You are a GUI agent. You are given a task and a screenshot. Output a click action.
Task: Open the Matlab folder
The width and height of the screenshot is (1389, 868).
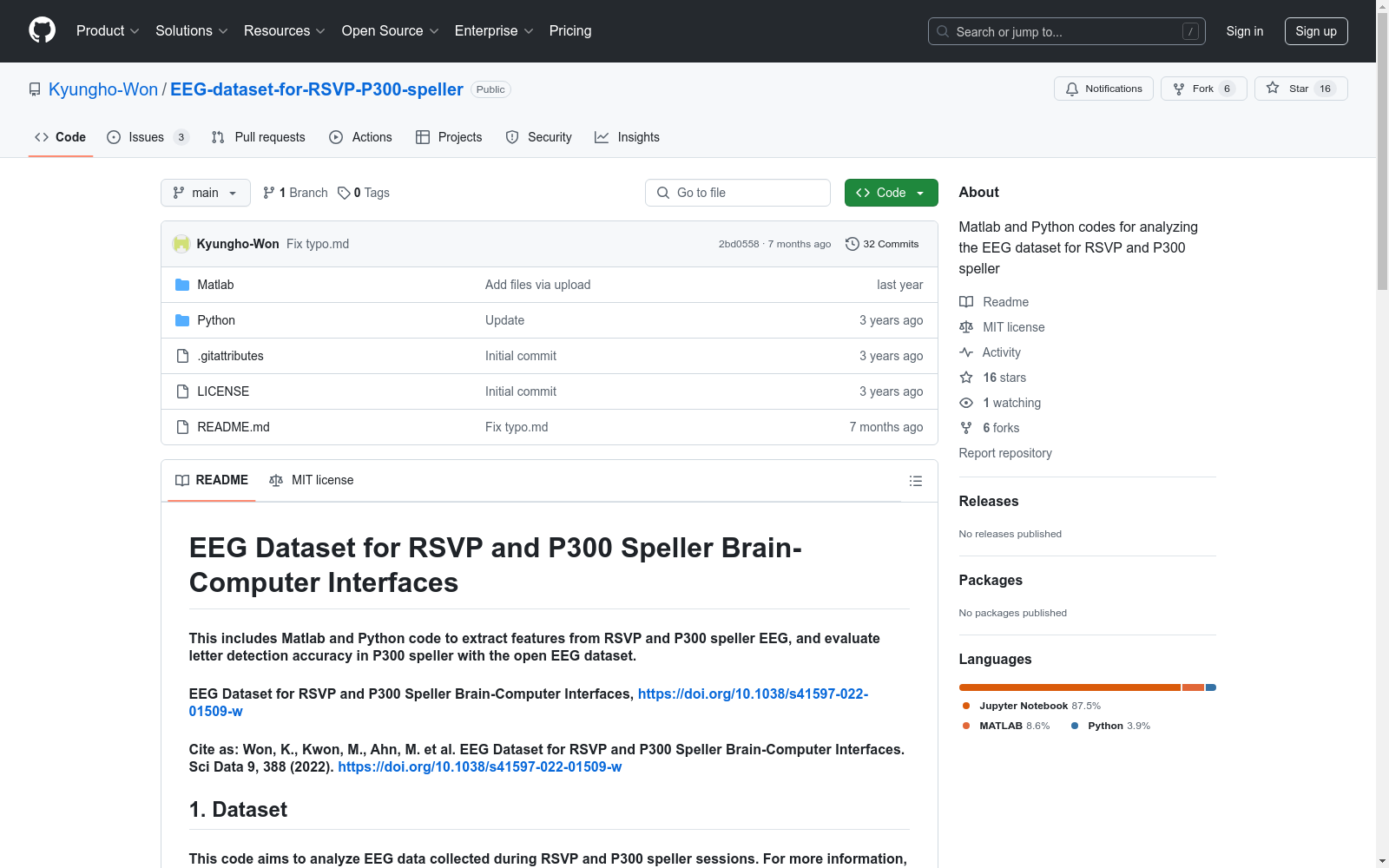[x=215, y=285]
